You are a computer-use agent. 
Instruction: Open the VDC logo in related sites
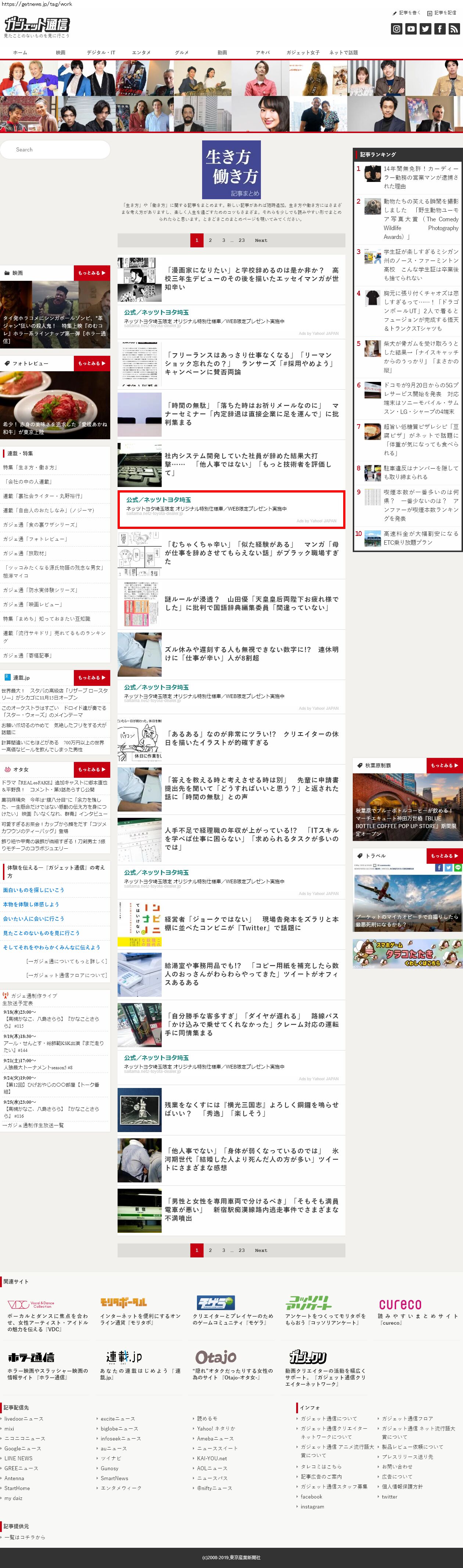tap(30, 1304)
